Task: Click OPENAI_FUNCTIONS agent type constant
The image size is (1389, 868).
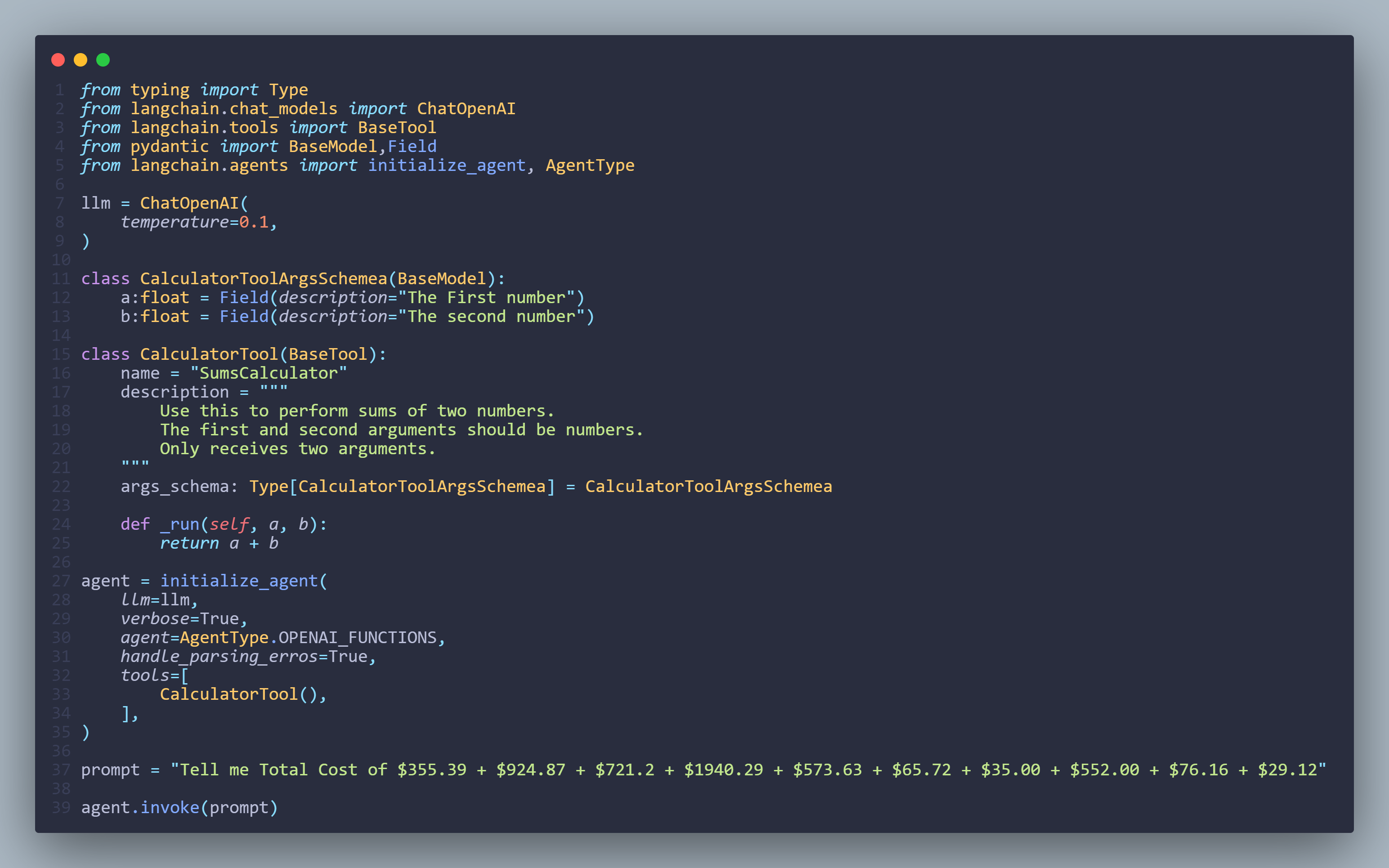Action: [358, 638]
